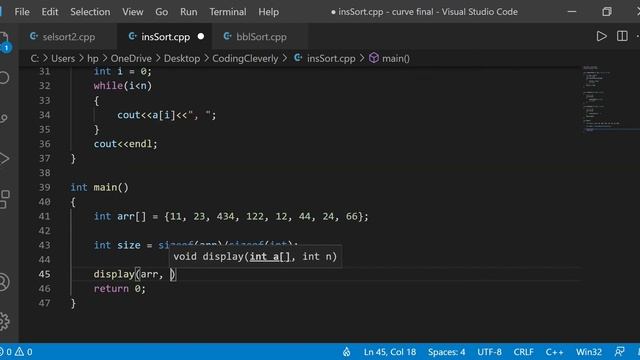Open the feedback icon in status bar

tap(620, 352)
